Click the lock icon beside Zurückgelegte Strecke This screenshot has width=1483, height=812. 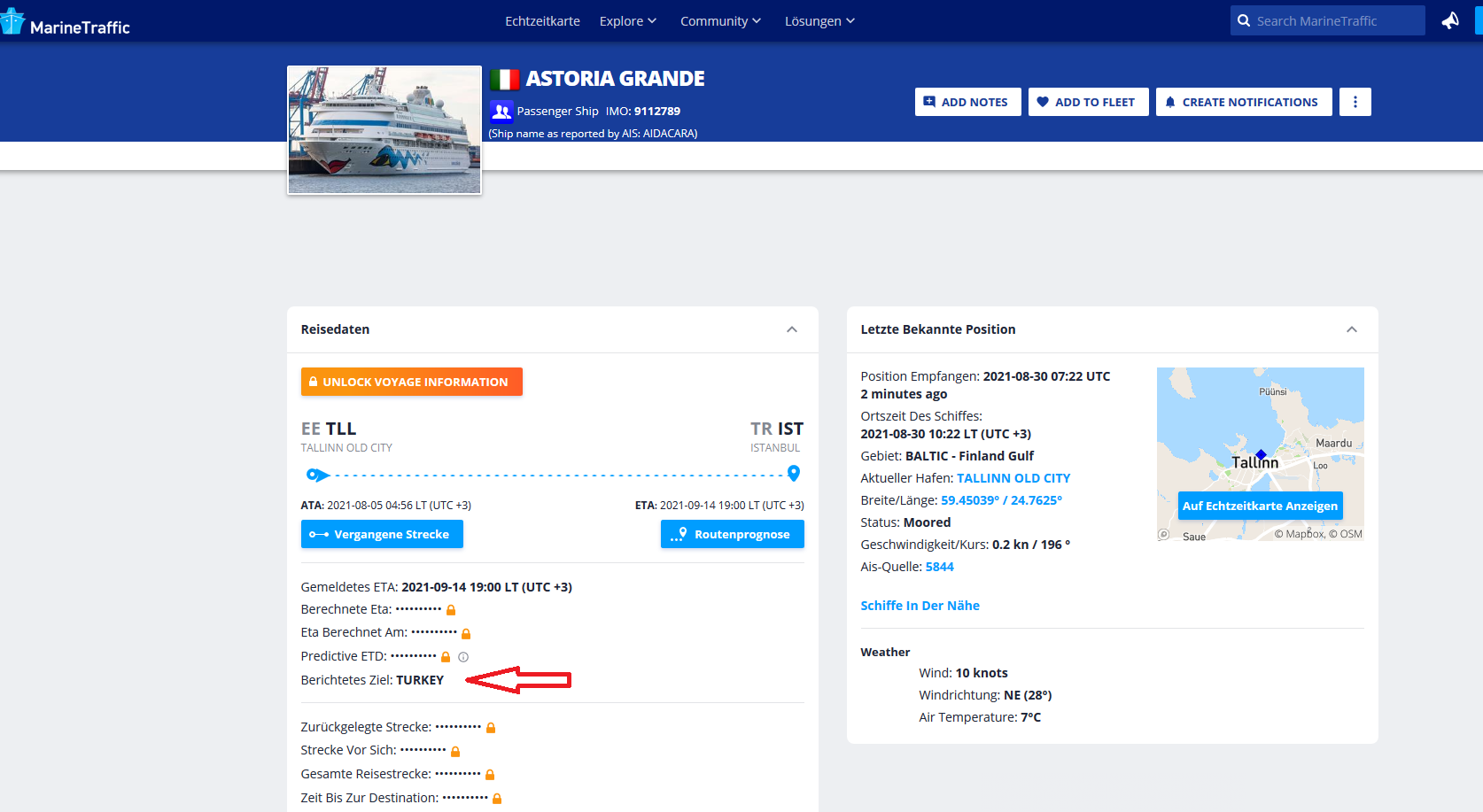491,728
